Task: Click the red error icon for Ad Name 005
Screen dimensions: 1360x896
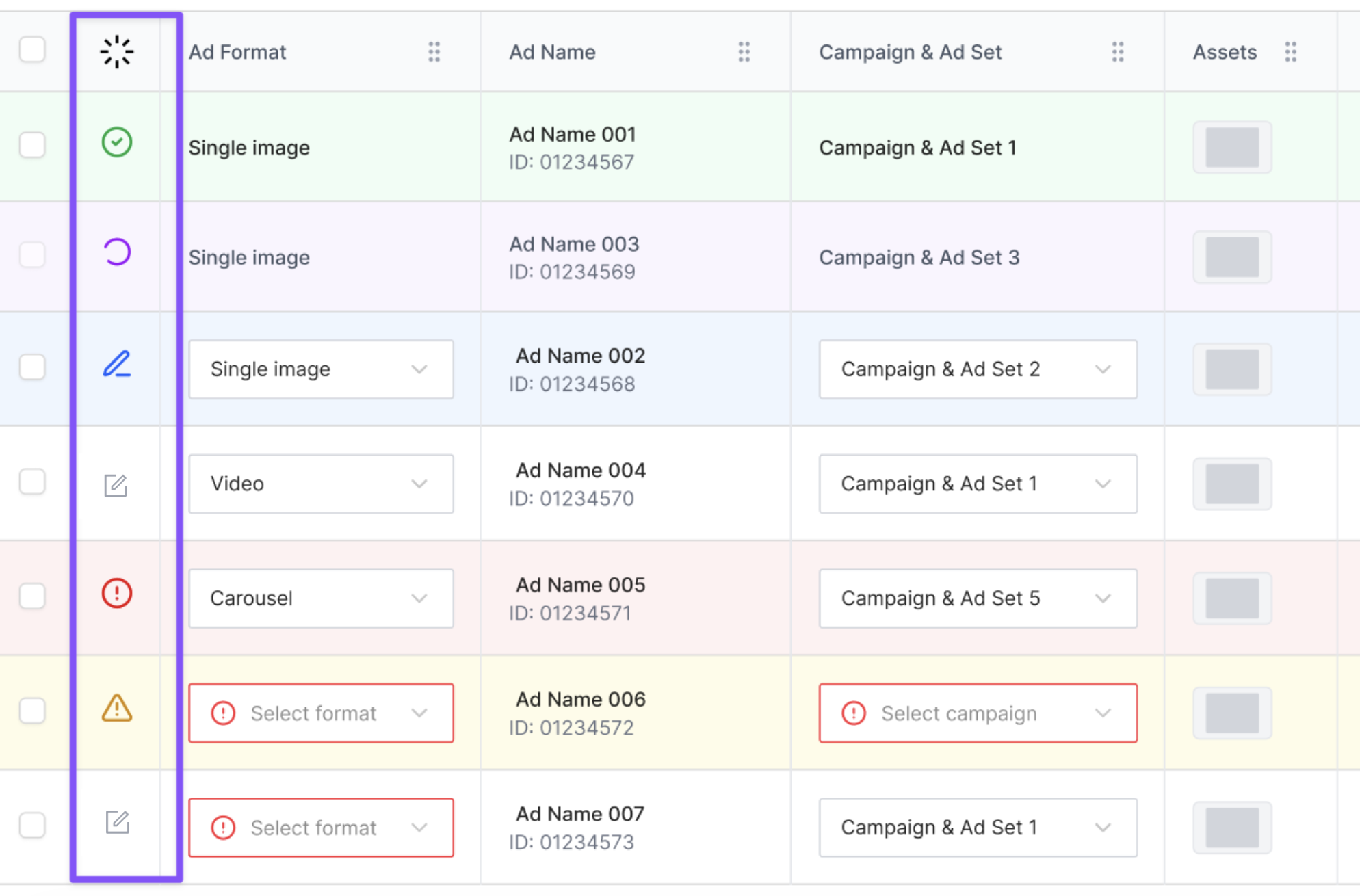Action: [x=117, y=593]
